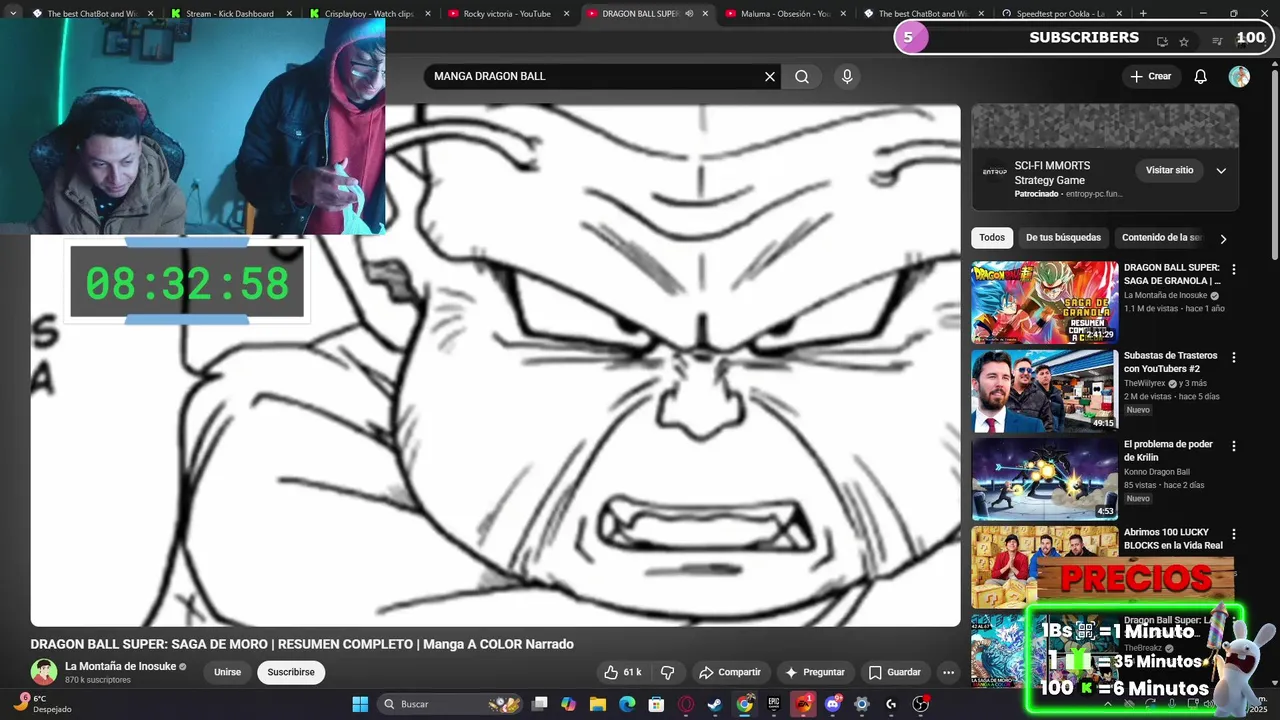The width and height of the screenshot is (1280, 720).
Task: Open the tab search dropdown arrow
Action: 13,14
